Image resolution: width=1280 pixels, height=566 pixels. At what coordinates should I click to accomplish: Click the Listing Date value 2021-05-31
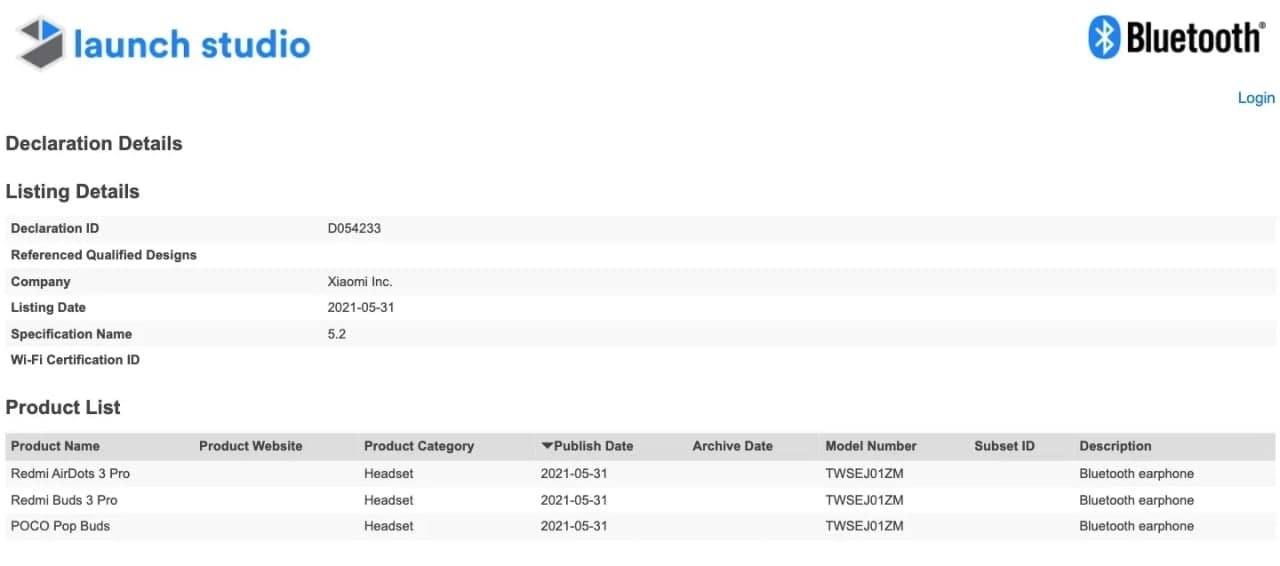click(x=361, y=308)
